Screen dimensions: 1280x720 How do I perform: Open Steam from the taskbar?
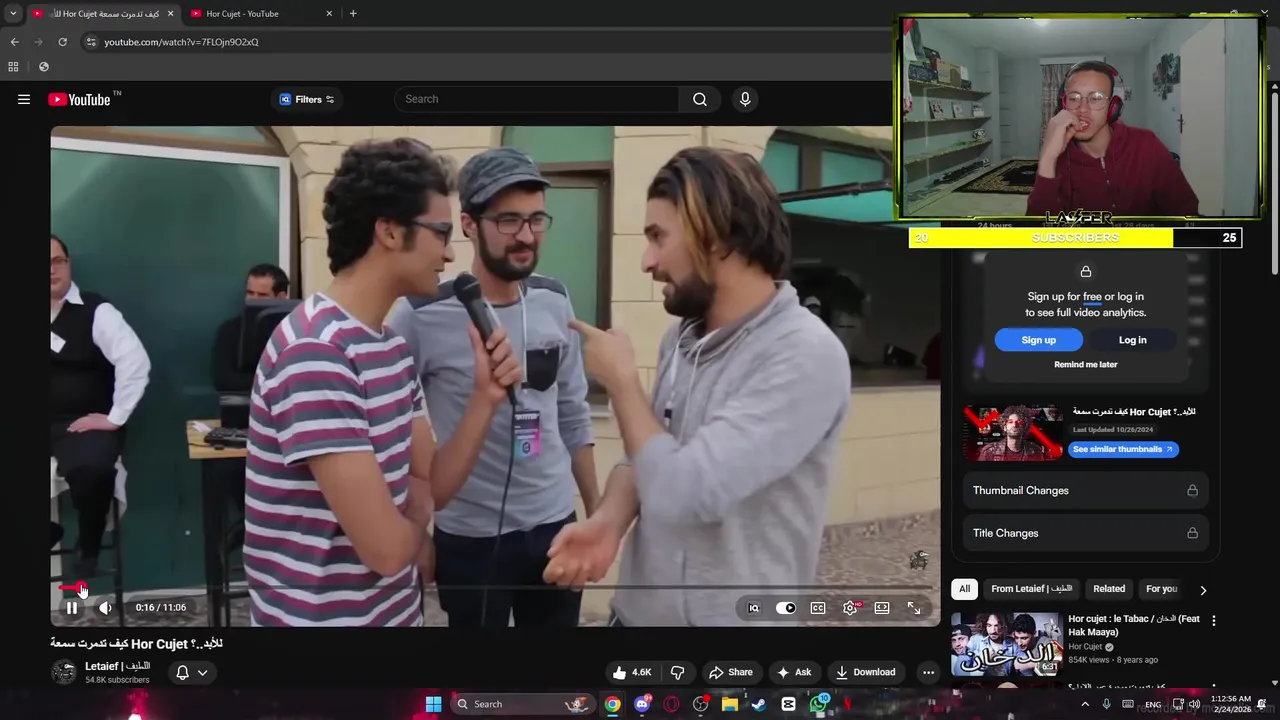click(759, 704)
